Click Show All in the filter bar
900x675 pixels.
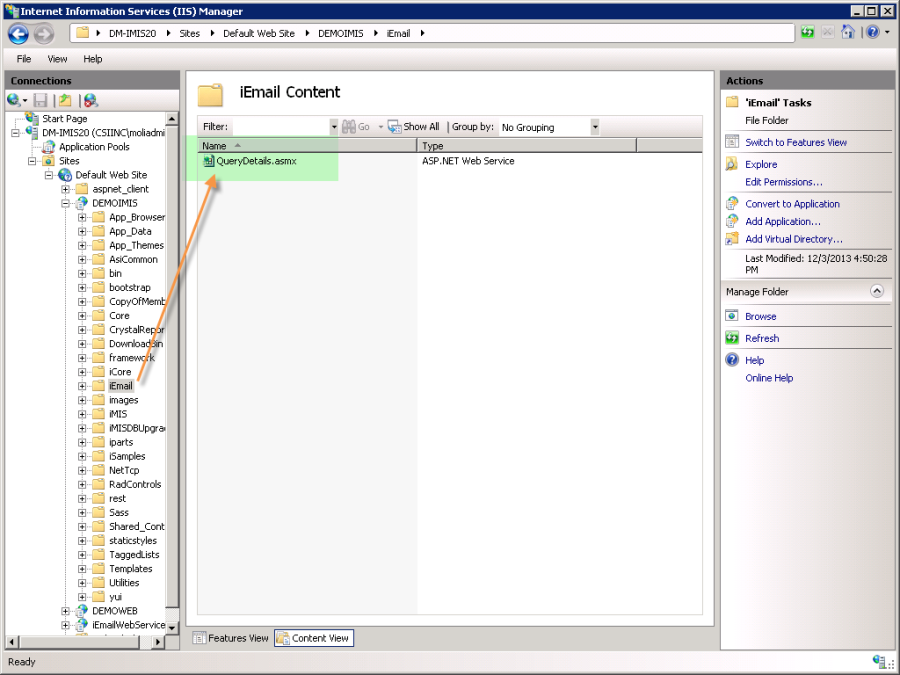[x=420, y=127]
